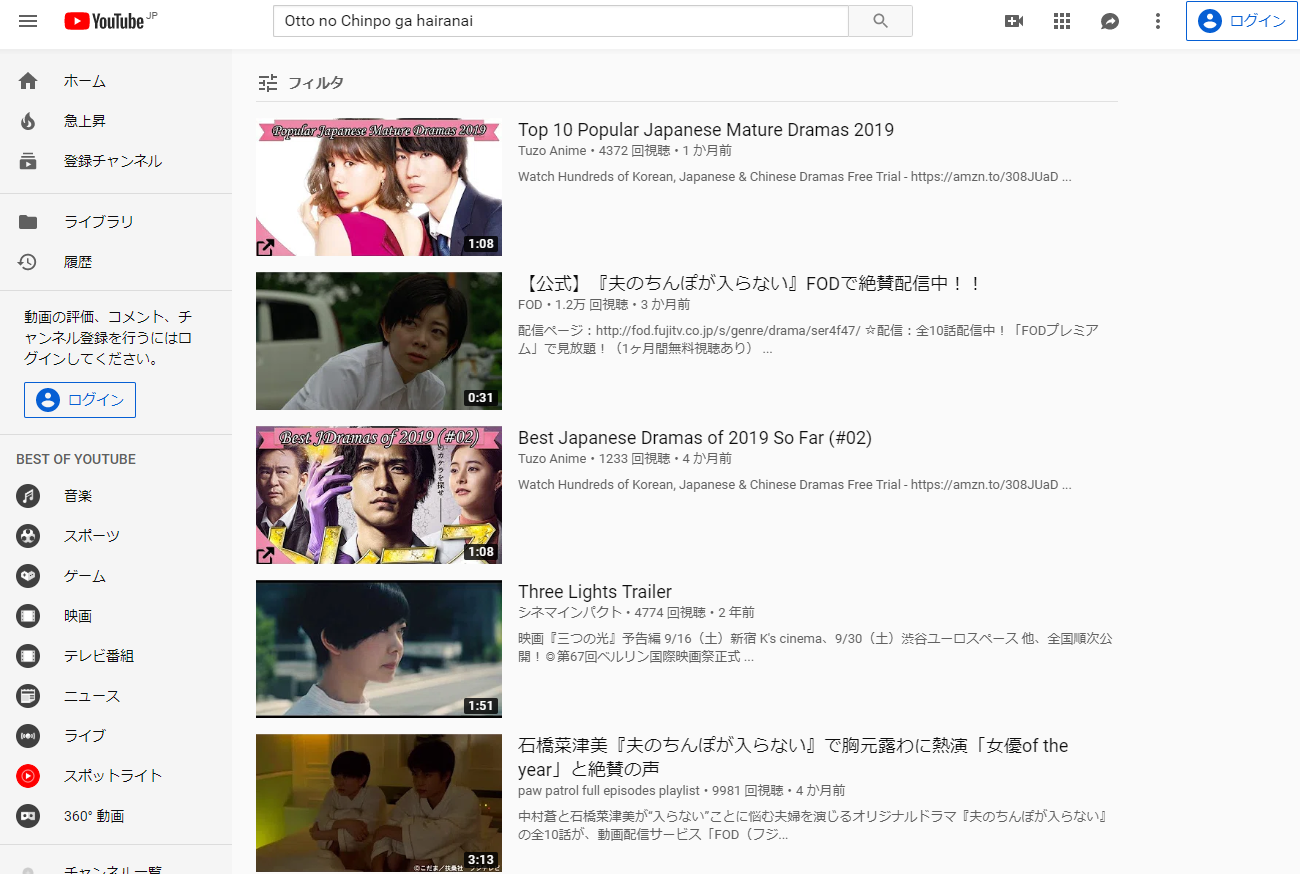
Task: Open the three-dot settings menu
Action: [x=1158, y=21]
